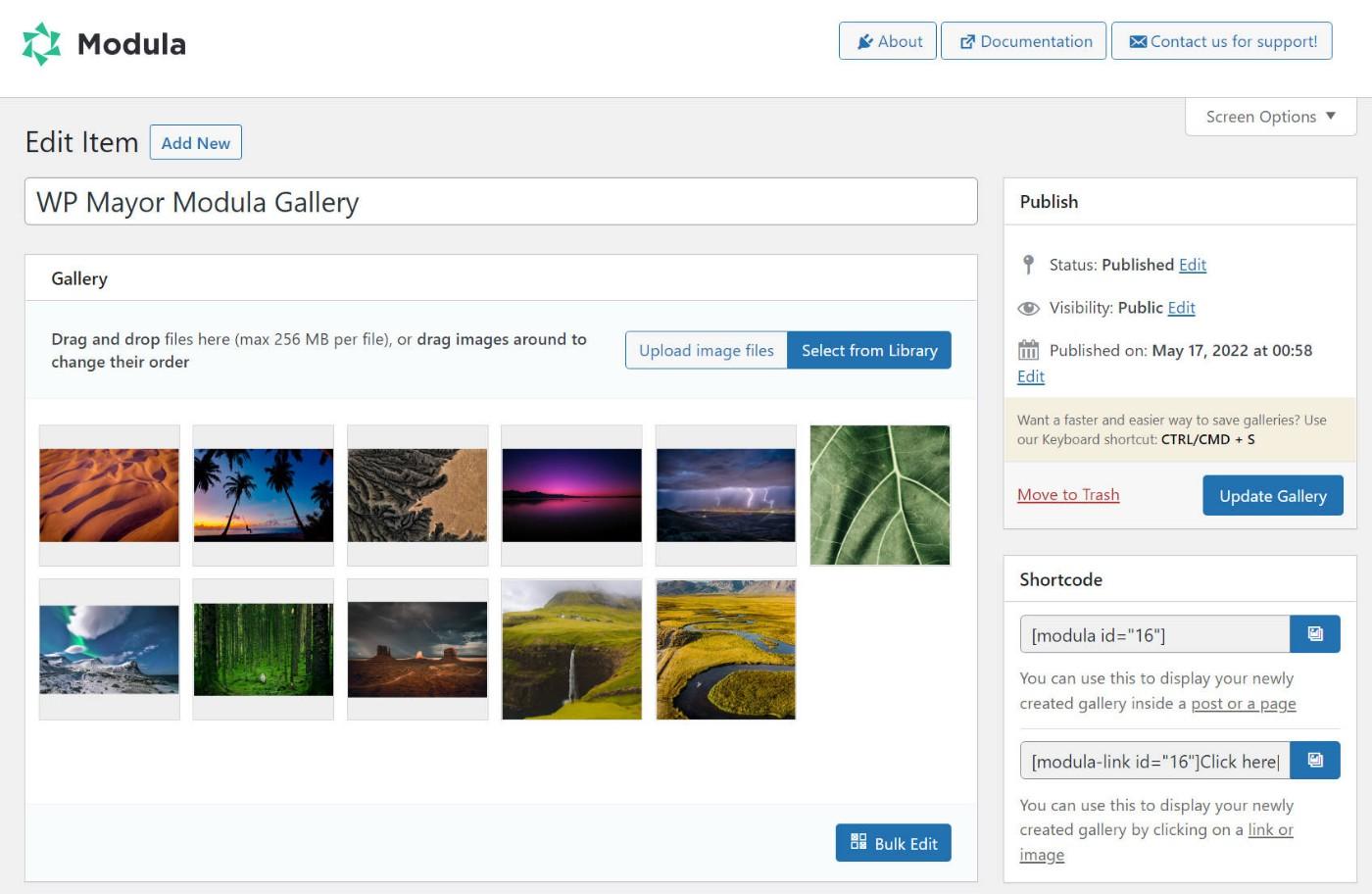Click the CTRL/CMD + S shortcut text

pyautogui.click(x=1207, y=439)
